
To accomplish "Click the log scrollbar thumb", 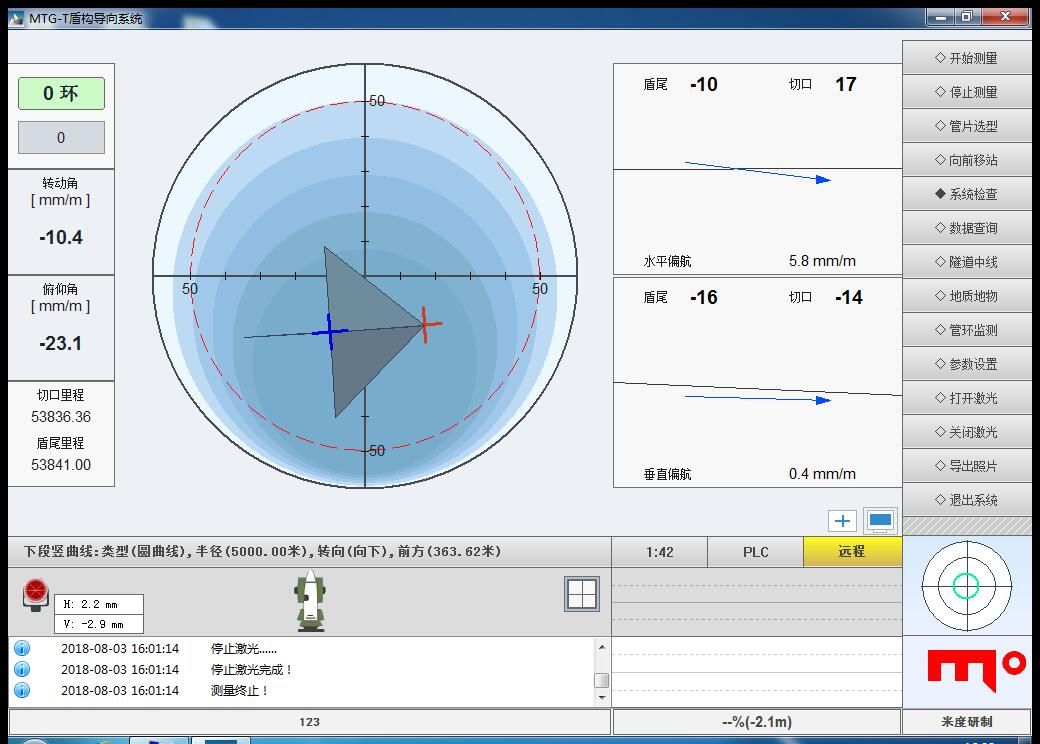I will coord(602,680).
